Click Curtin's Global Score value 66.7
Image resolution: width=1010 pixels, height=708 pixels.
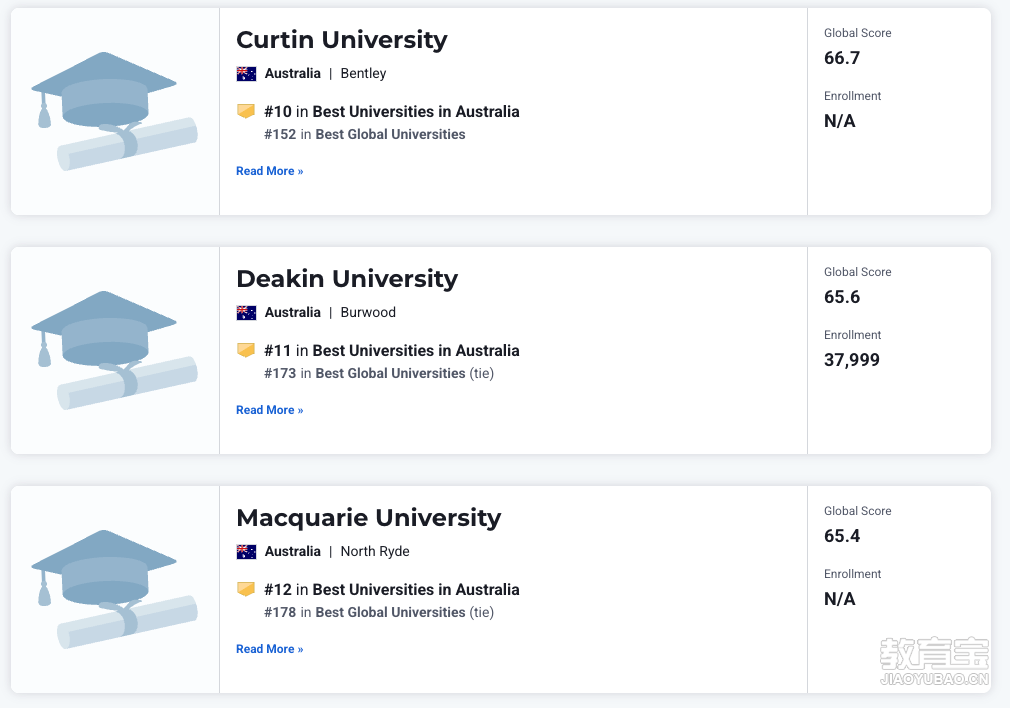[x=842, y=58]
